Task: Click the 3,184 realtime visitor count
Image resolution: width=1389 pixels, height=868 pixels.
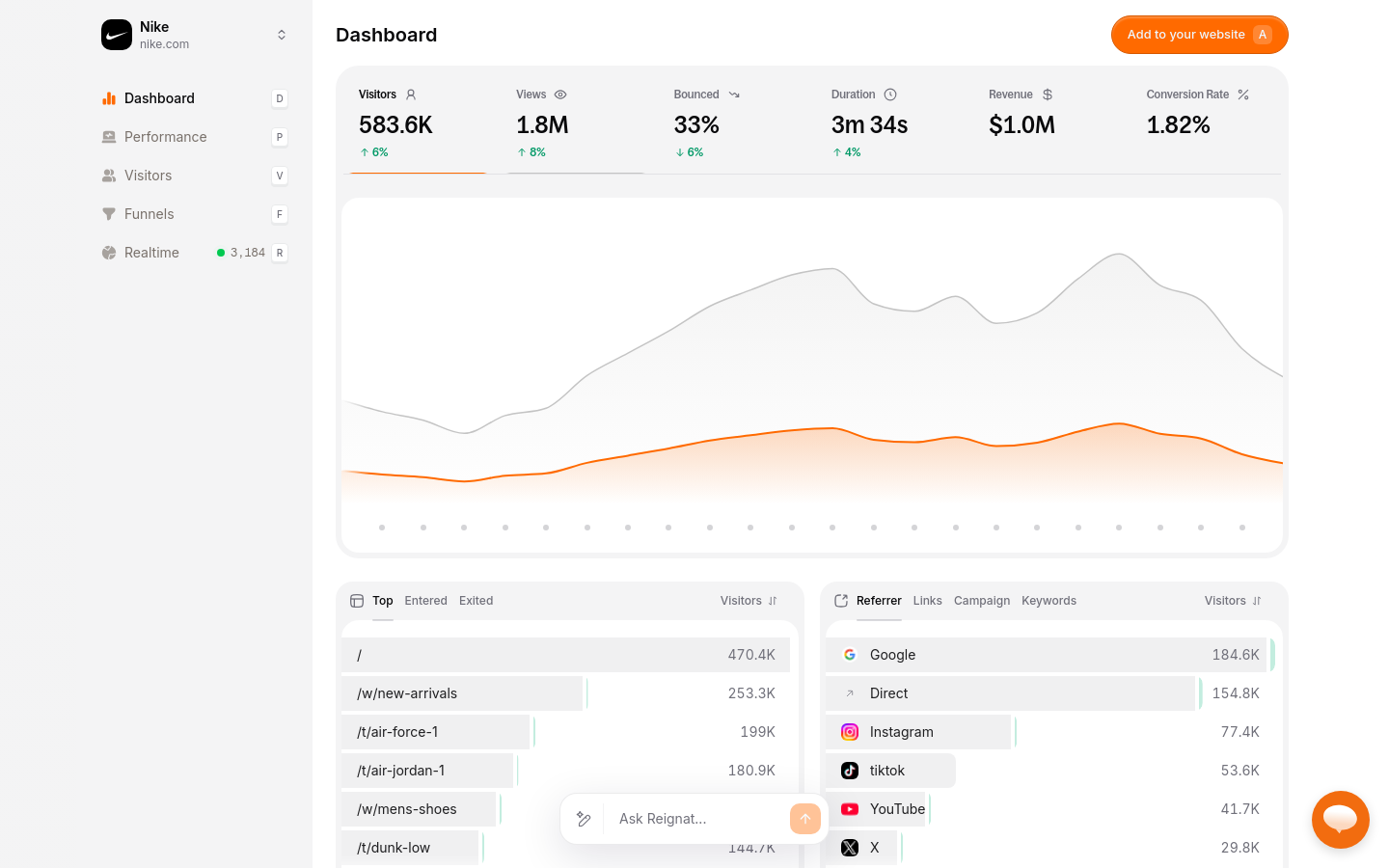Action: [x=248, y=253]
